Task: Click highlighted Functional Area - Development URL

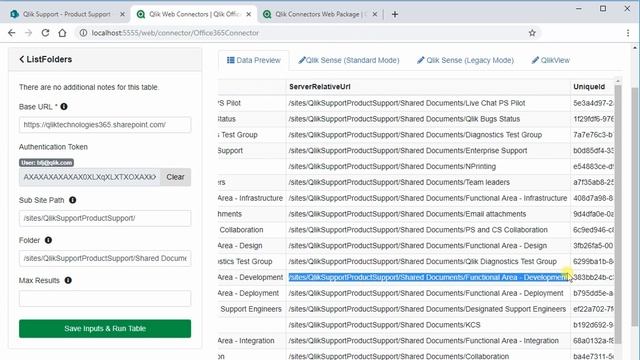Action: point(428,278)
